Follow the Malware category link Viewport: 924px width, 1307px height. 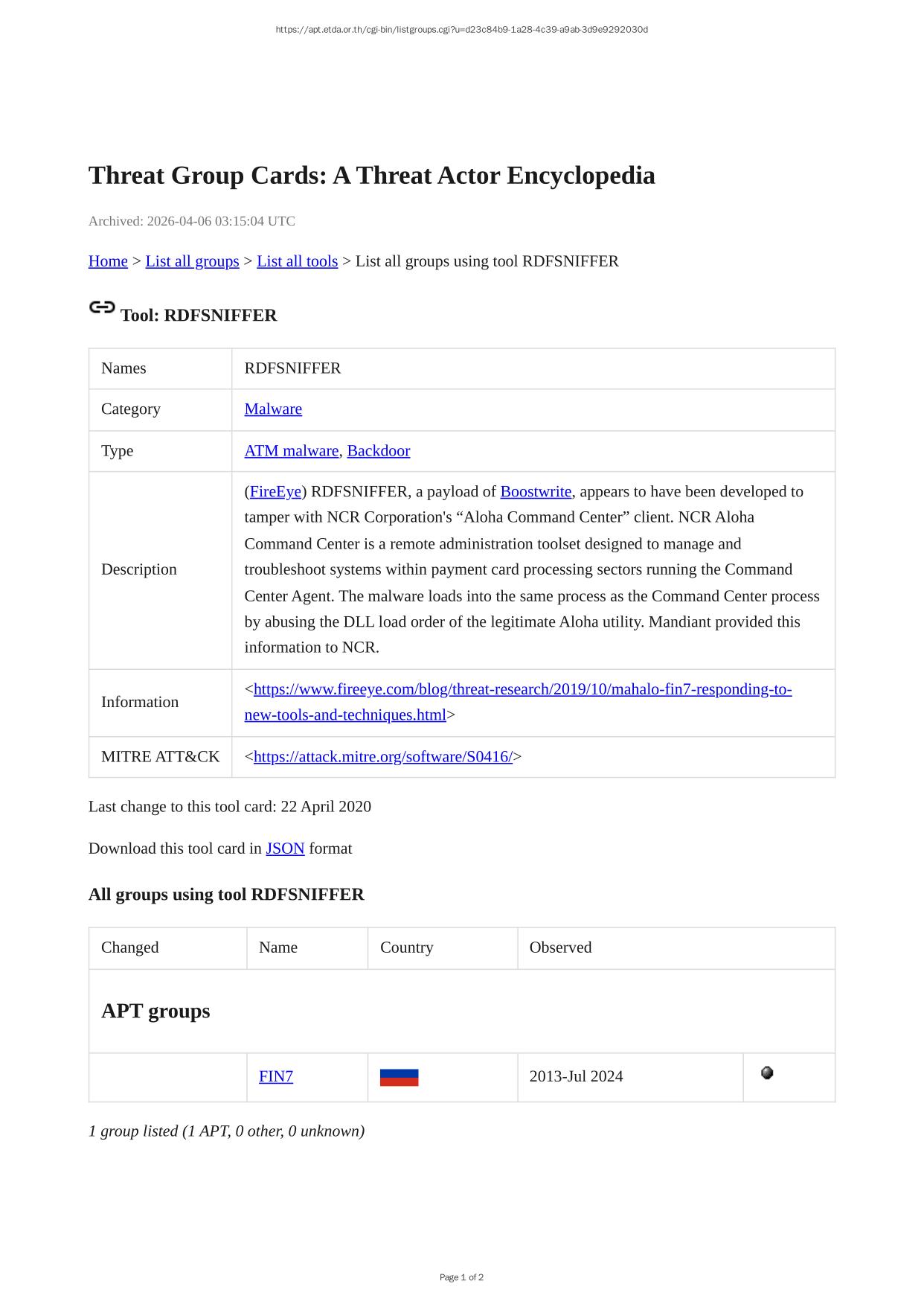pyautogui.click(x=273, y=409)
